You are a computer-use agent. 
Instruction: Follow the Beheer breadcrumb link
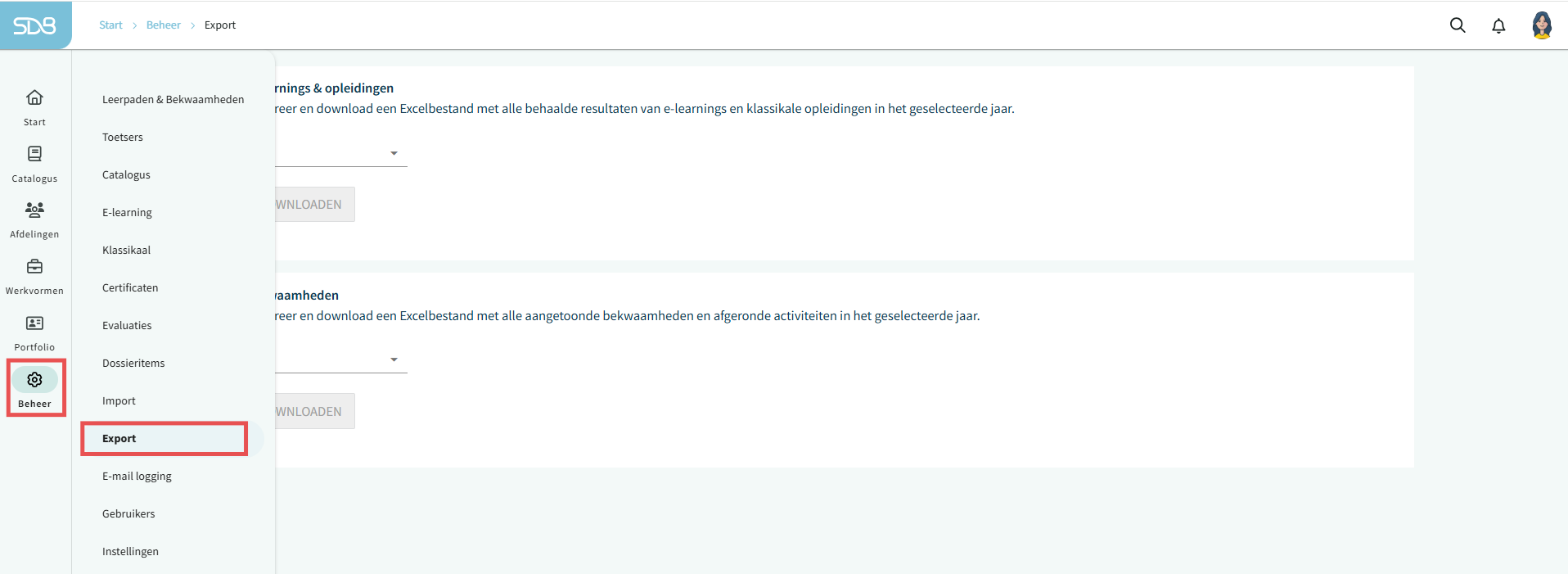click(164, 25)
